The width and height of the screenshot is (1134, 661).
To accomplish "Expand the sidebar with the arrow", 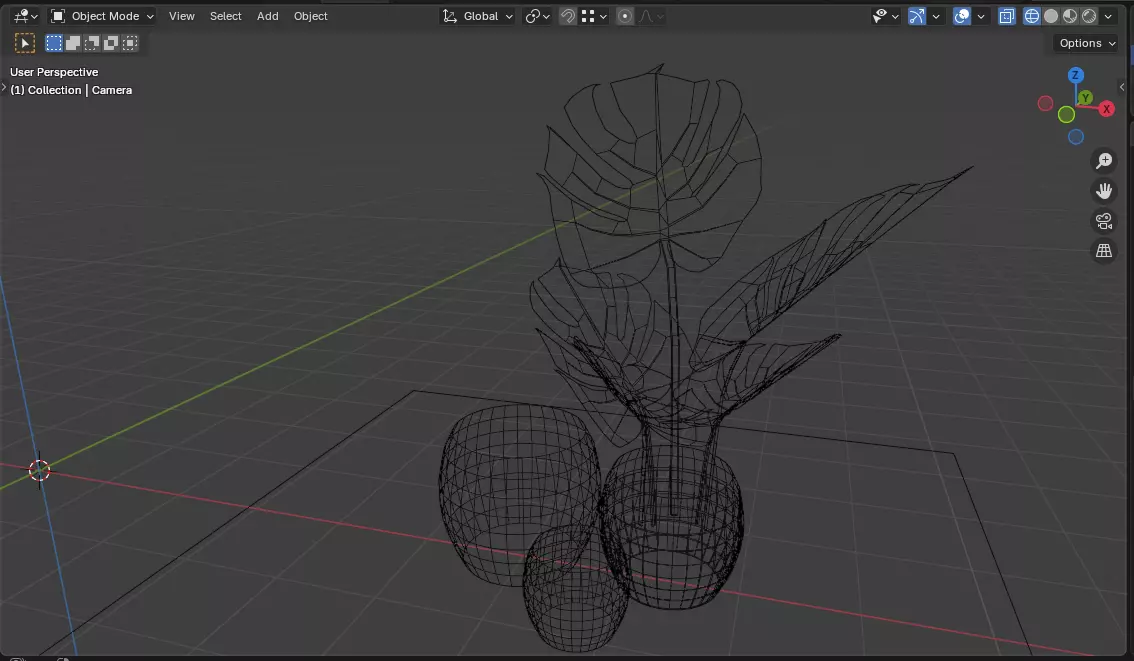I will click(x=1122, y=87).
